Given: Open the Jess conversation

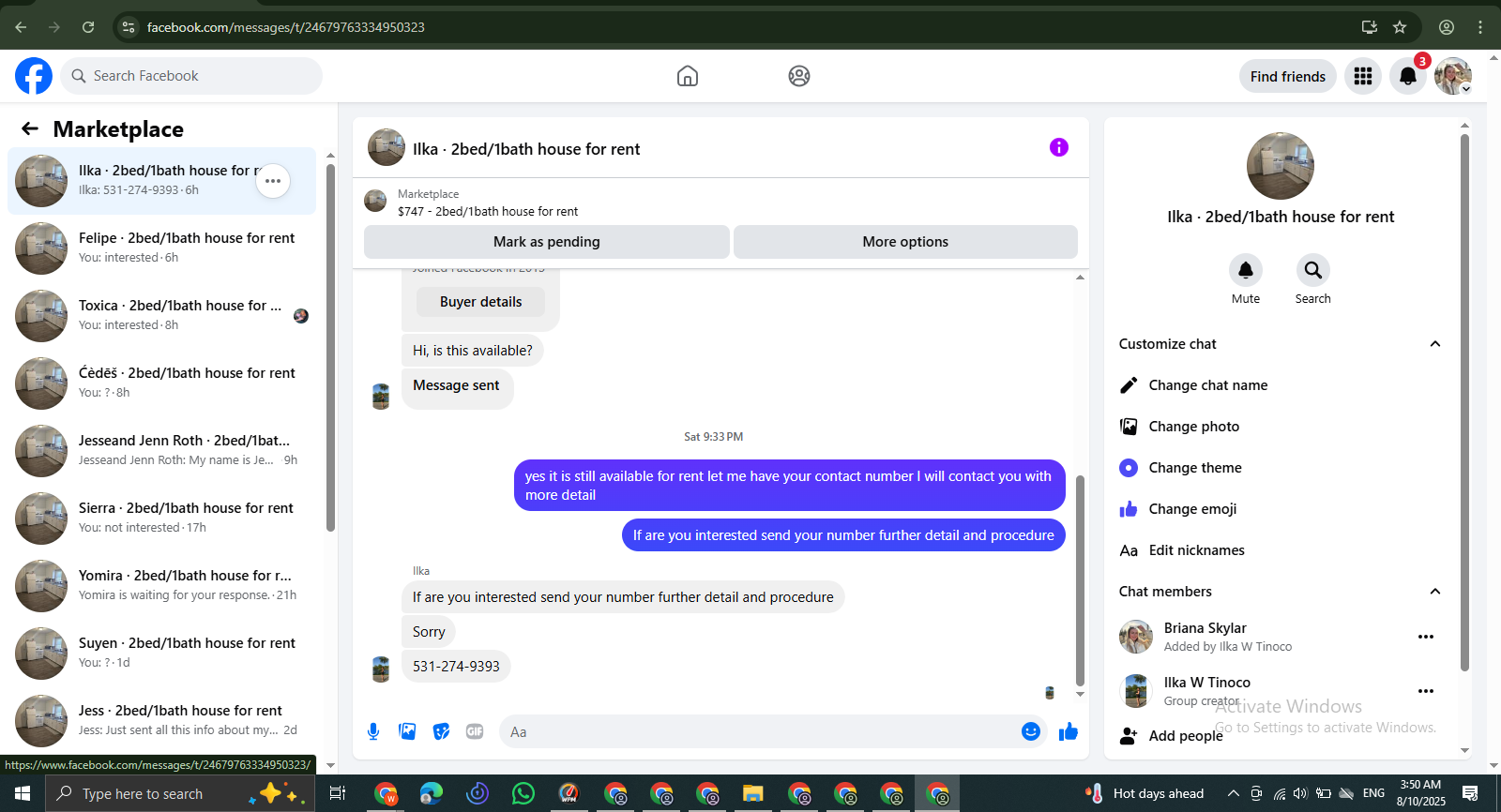Looking at the screenshot, I should pos(161,721).
